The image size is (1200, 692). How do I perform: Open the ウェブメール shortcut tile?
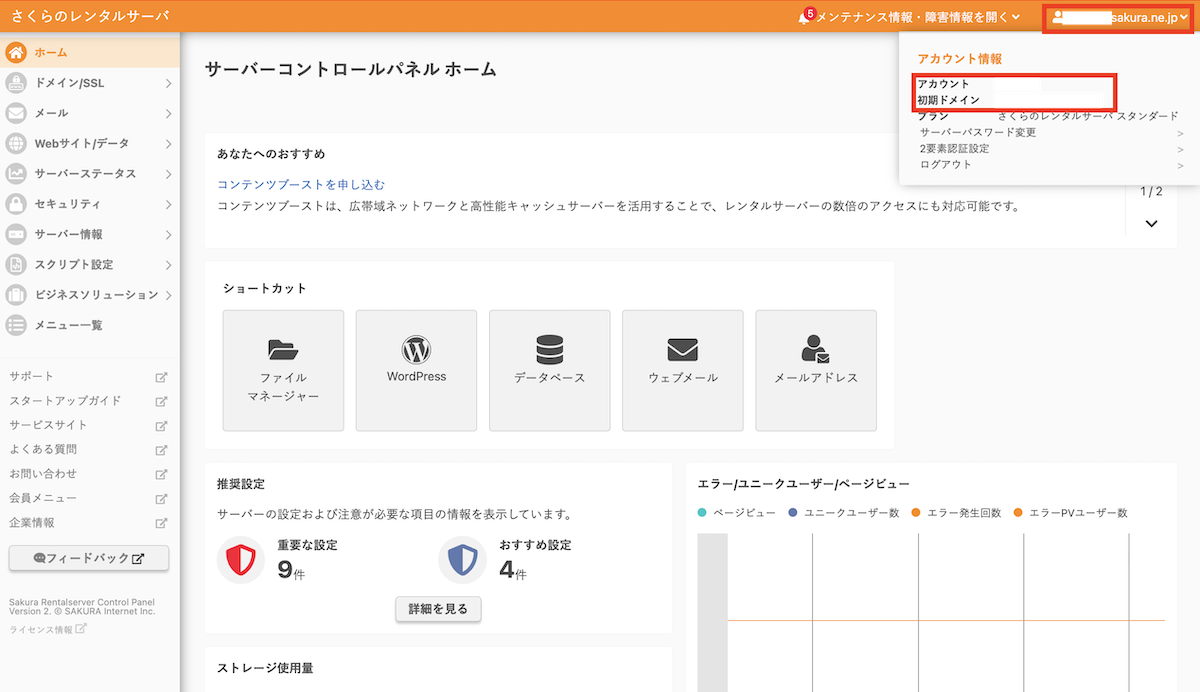click(682, 370)
